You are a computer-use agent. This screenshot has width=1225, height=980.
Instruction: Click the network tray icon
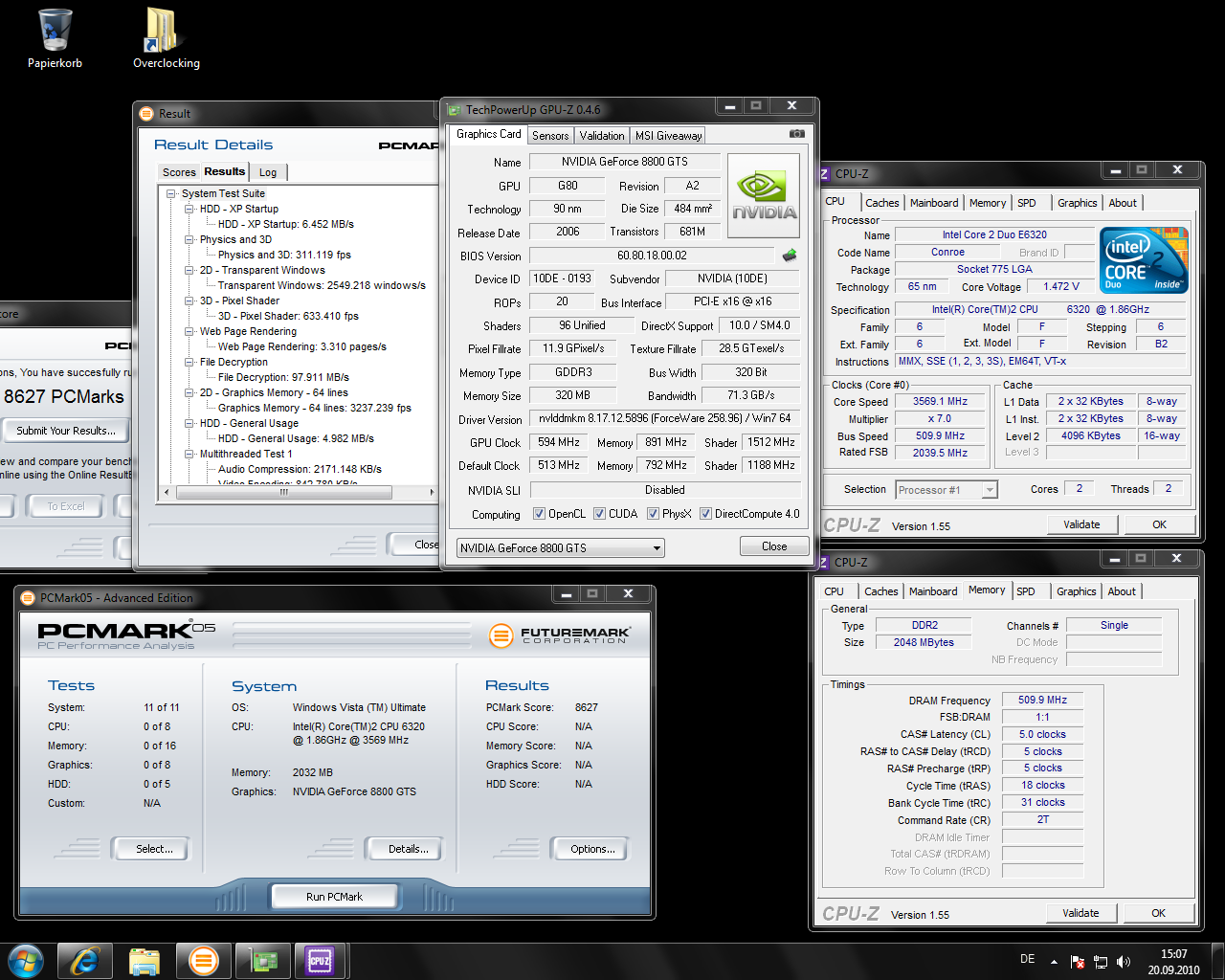(x=1101, y=962)
